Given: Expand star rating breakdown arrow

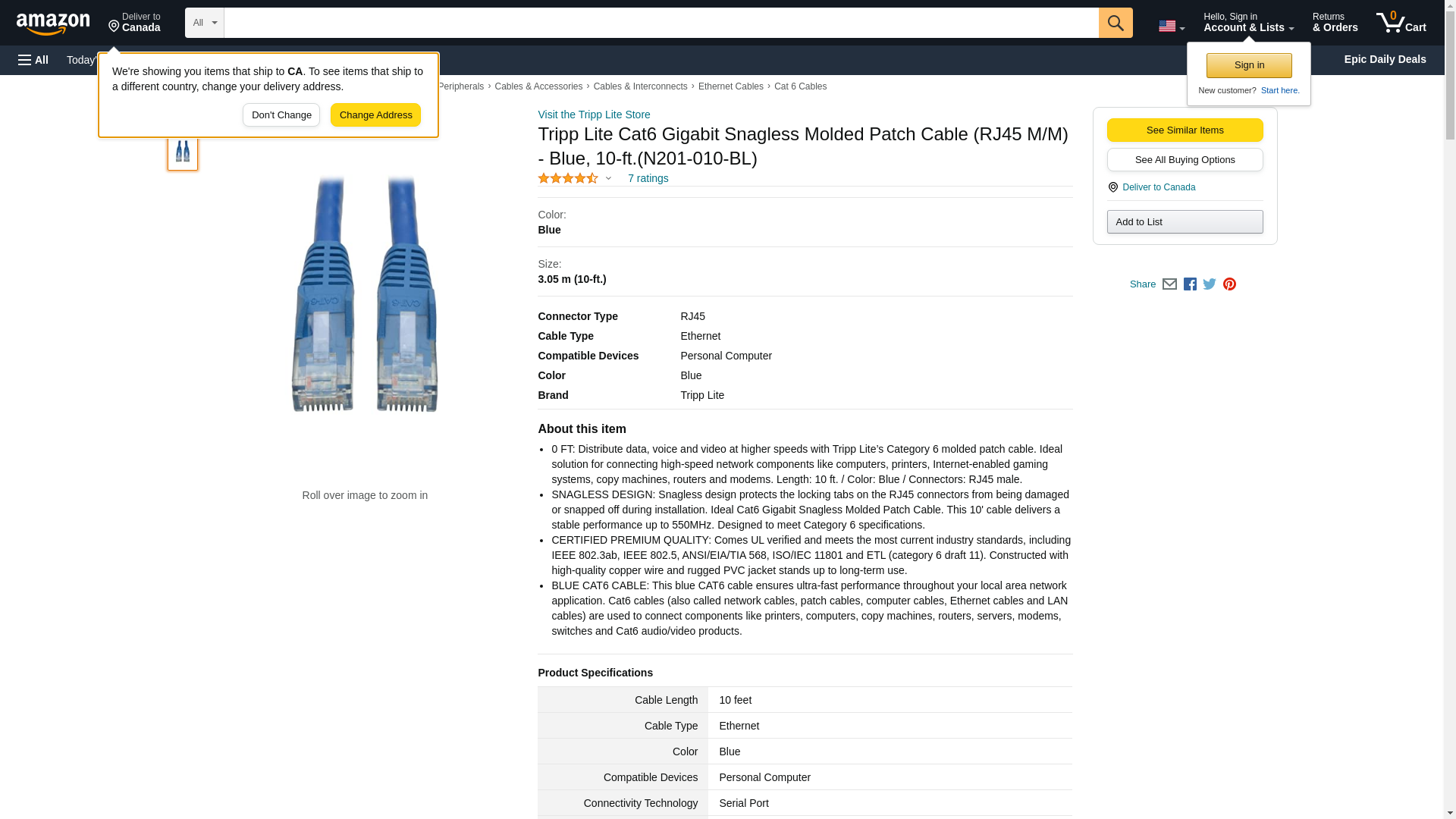Looking at the screenshot, I should (608, 179).
